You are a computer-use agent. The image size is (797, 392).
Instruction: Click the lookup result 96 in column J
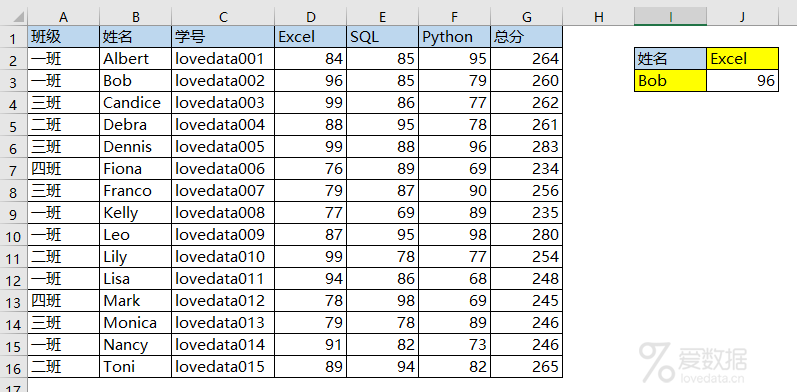(743, 81)
